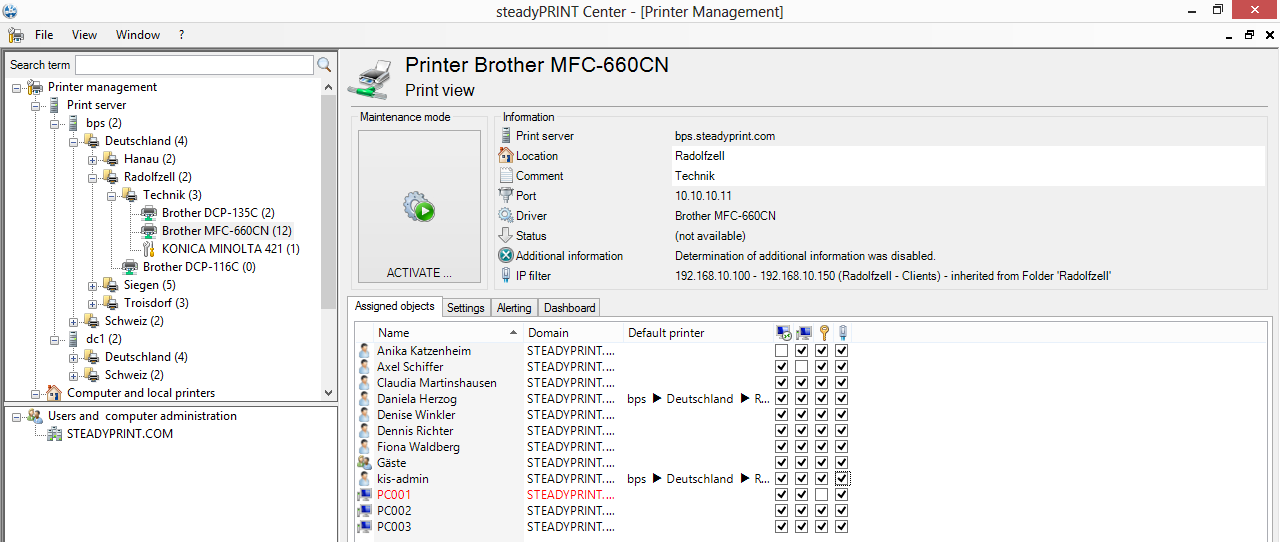Sort by the Domain column header
This screenshot has height=542, width=1280.
click(x=573, y=333)
